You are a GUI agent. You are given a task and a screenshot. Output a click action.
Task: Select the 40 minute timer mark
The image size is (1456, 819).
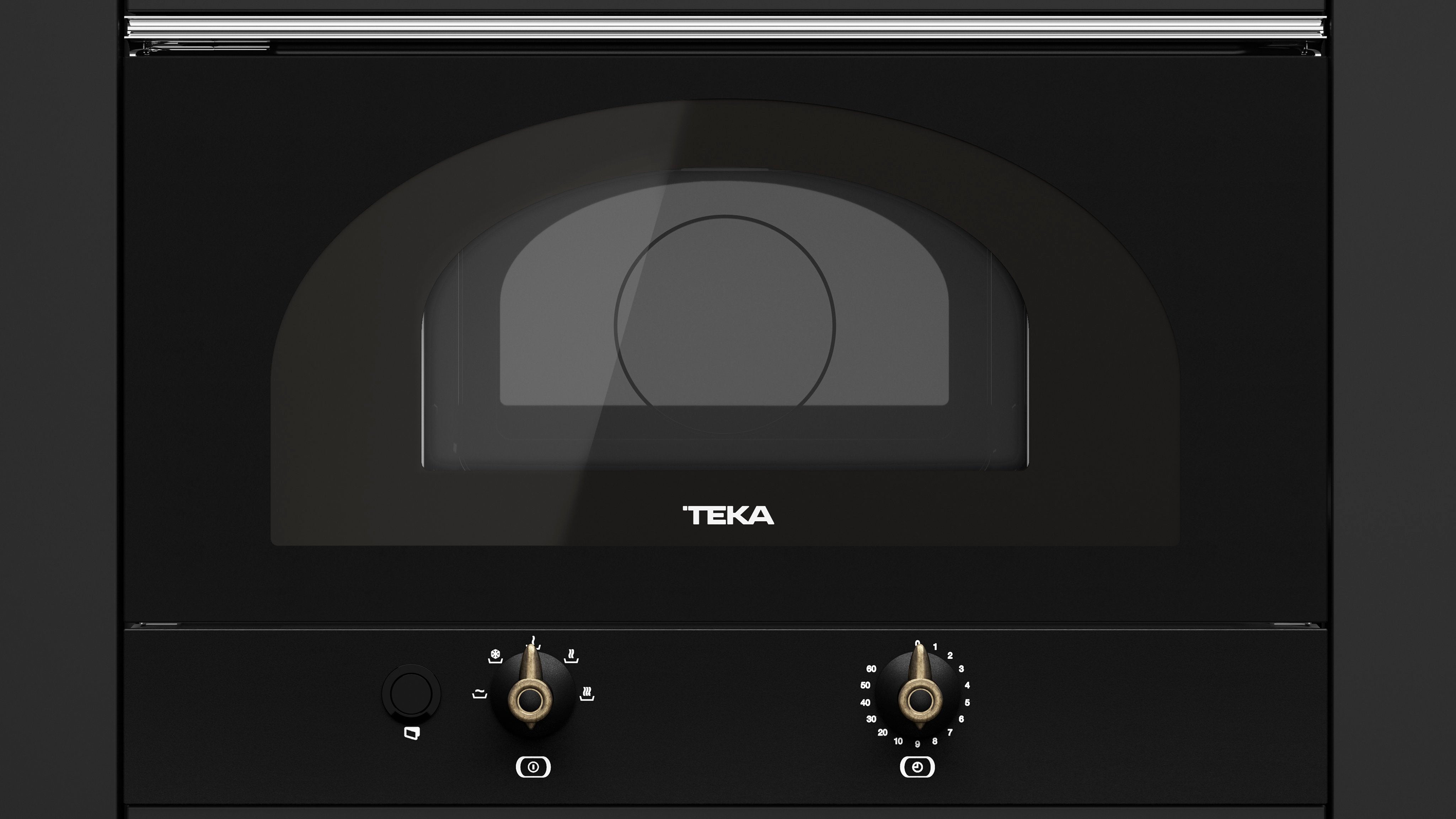tap(865, 702)
